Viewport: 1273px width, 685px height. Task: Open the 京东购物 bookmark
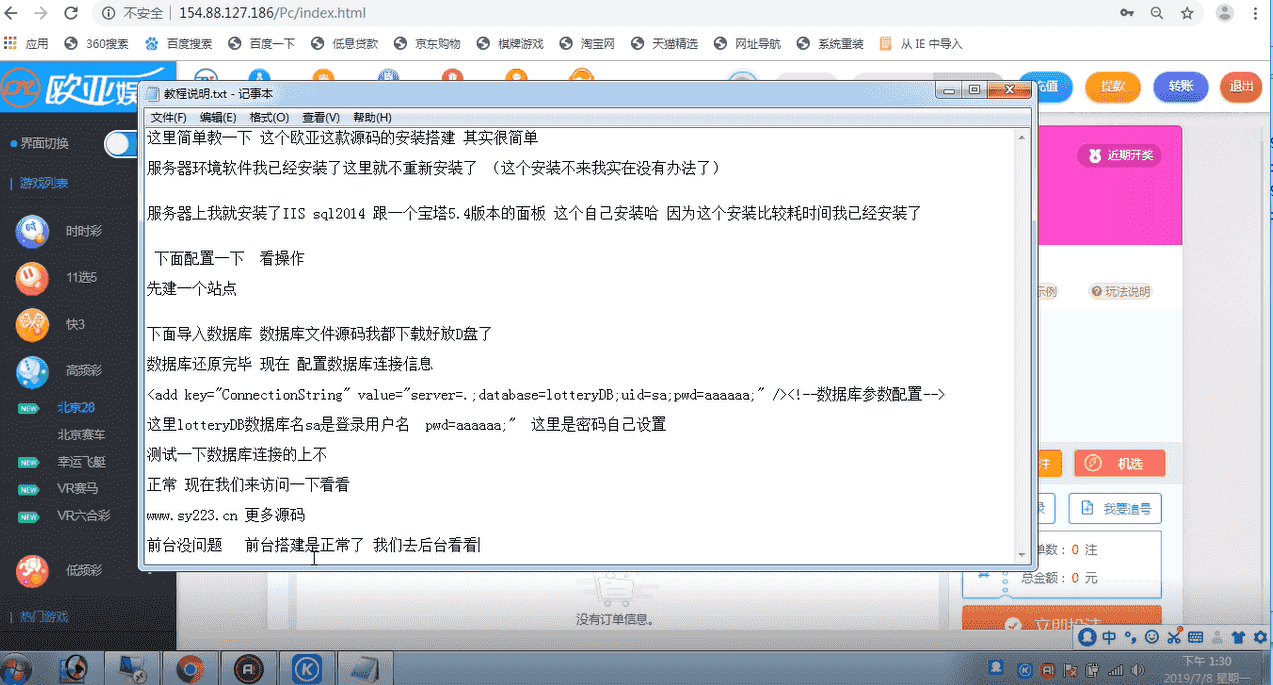(428, 44)
